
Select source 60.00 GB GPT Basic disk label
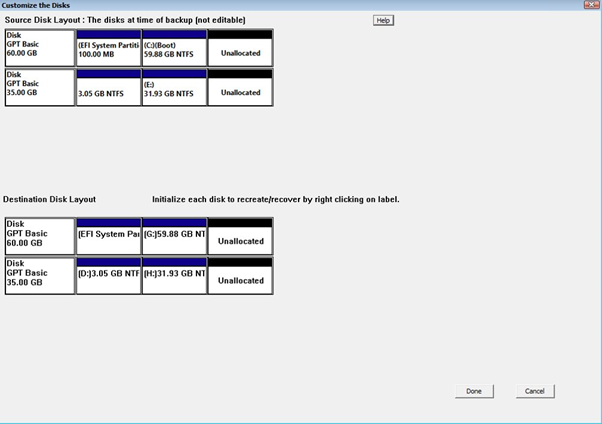tap(40, 48)
